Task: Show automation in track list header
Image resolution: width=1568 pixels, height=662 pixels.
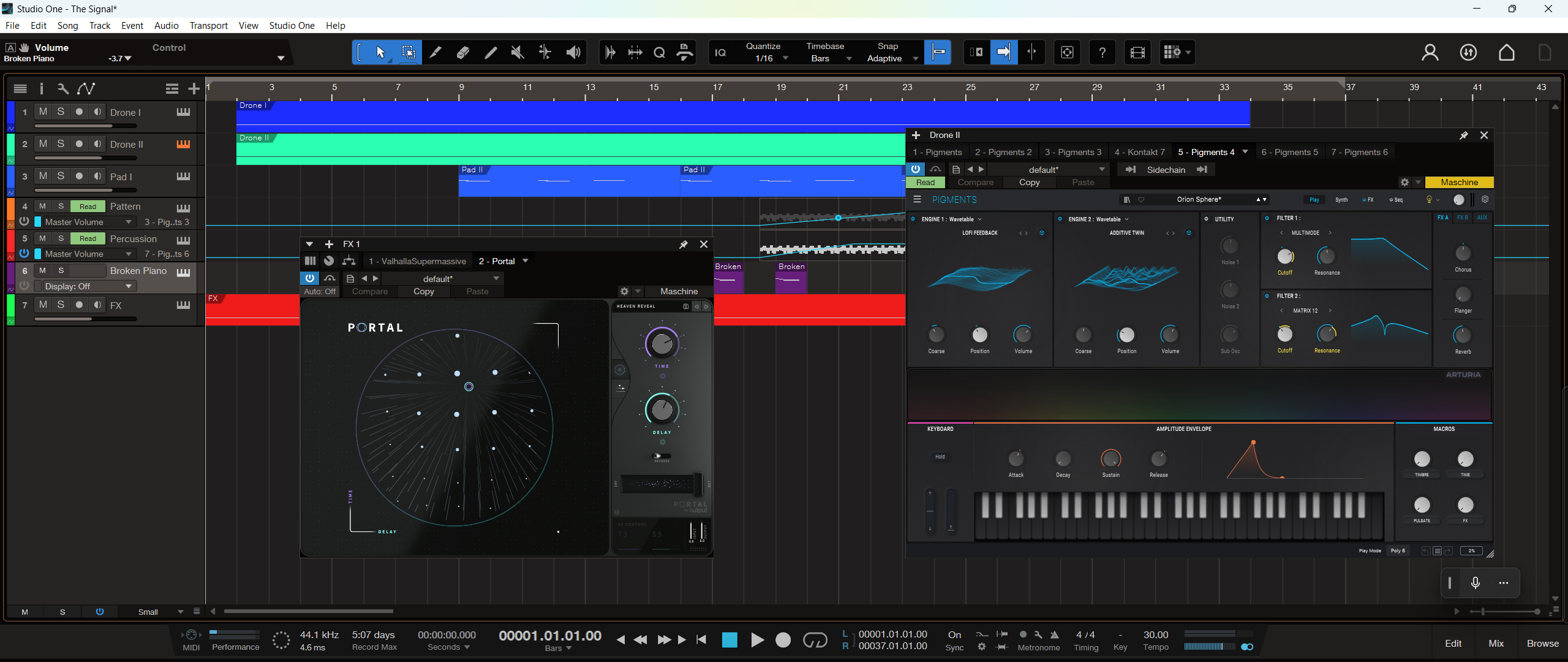Action: (86, 89)
